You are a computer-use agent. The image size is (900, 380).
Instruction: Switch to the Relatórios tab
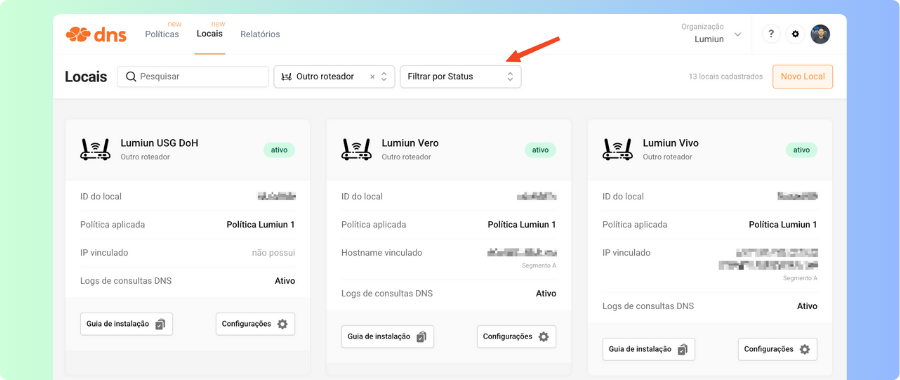pyautogui.click(x=260, y=34)
